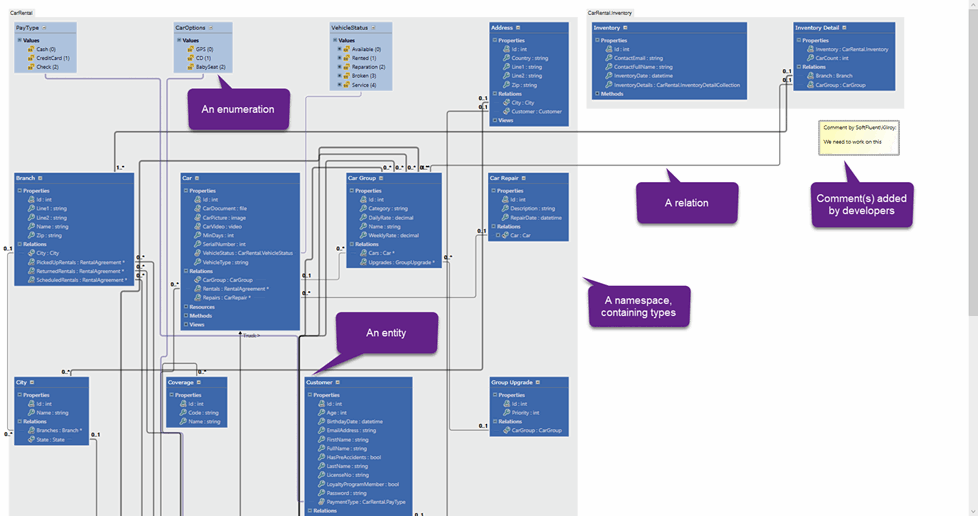The width and height of the screenshot is (978, 516).
Task: Click the ContactEmail property icon in Inventory
Action: click(608, 58)
